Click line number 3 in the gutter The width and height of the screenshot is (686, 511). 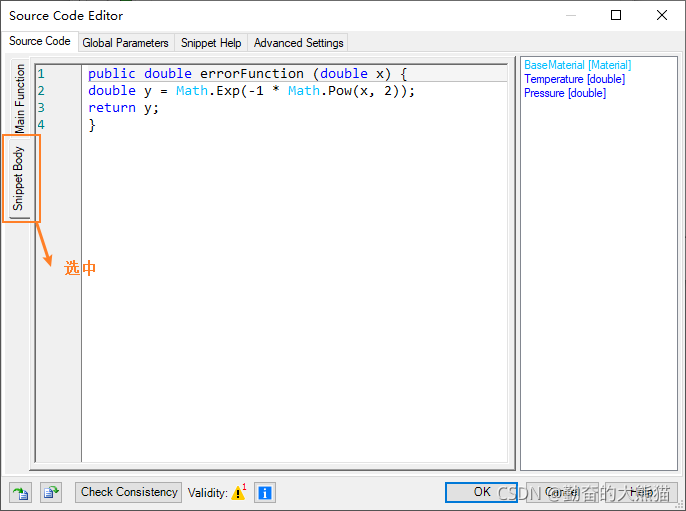[41, 108]
